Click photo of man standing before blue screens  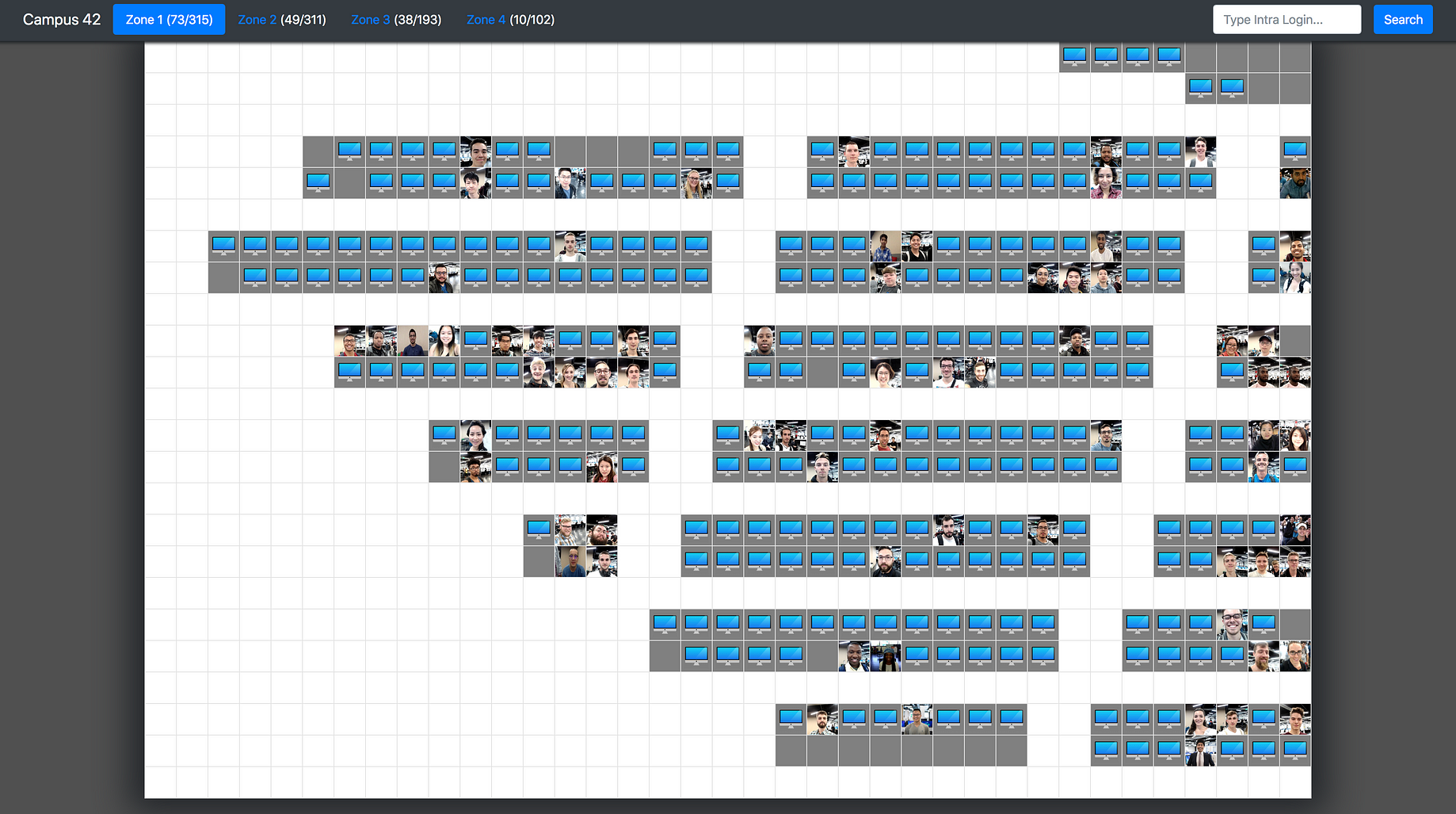point(917,719)
